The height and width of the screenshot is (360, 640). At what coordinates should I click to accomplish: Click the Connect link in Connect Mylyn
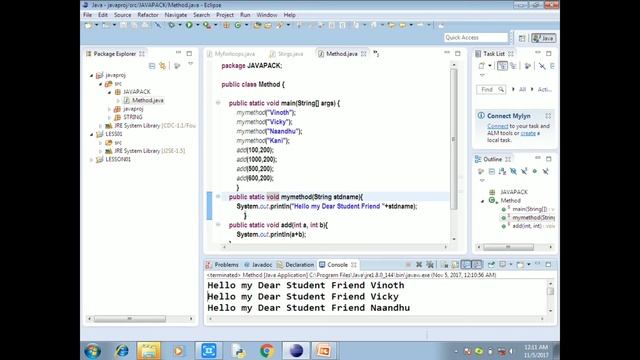pos(498,126)
